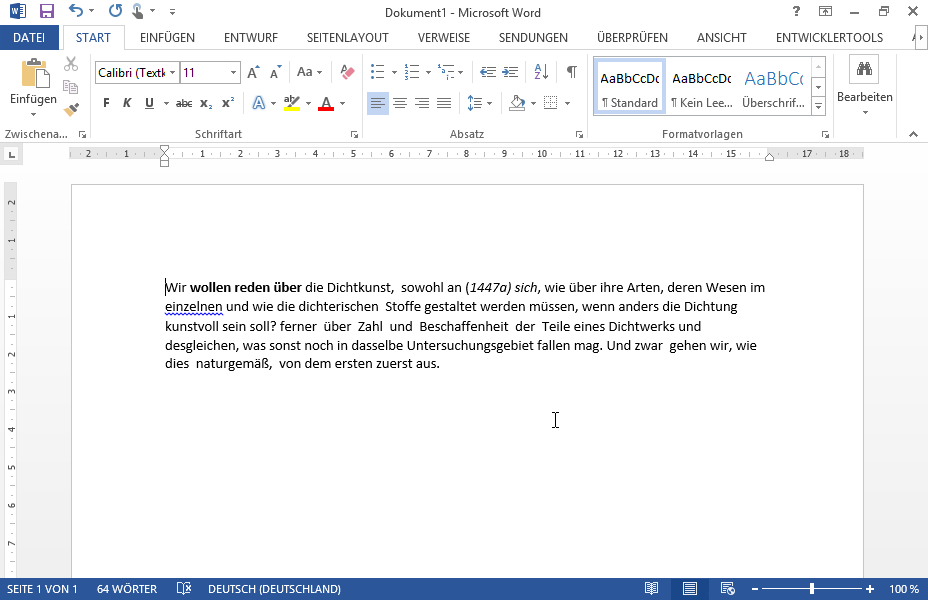Click the grow font size icon
Viewport: 928px width, 600px height.
253,72
